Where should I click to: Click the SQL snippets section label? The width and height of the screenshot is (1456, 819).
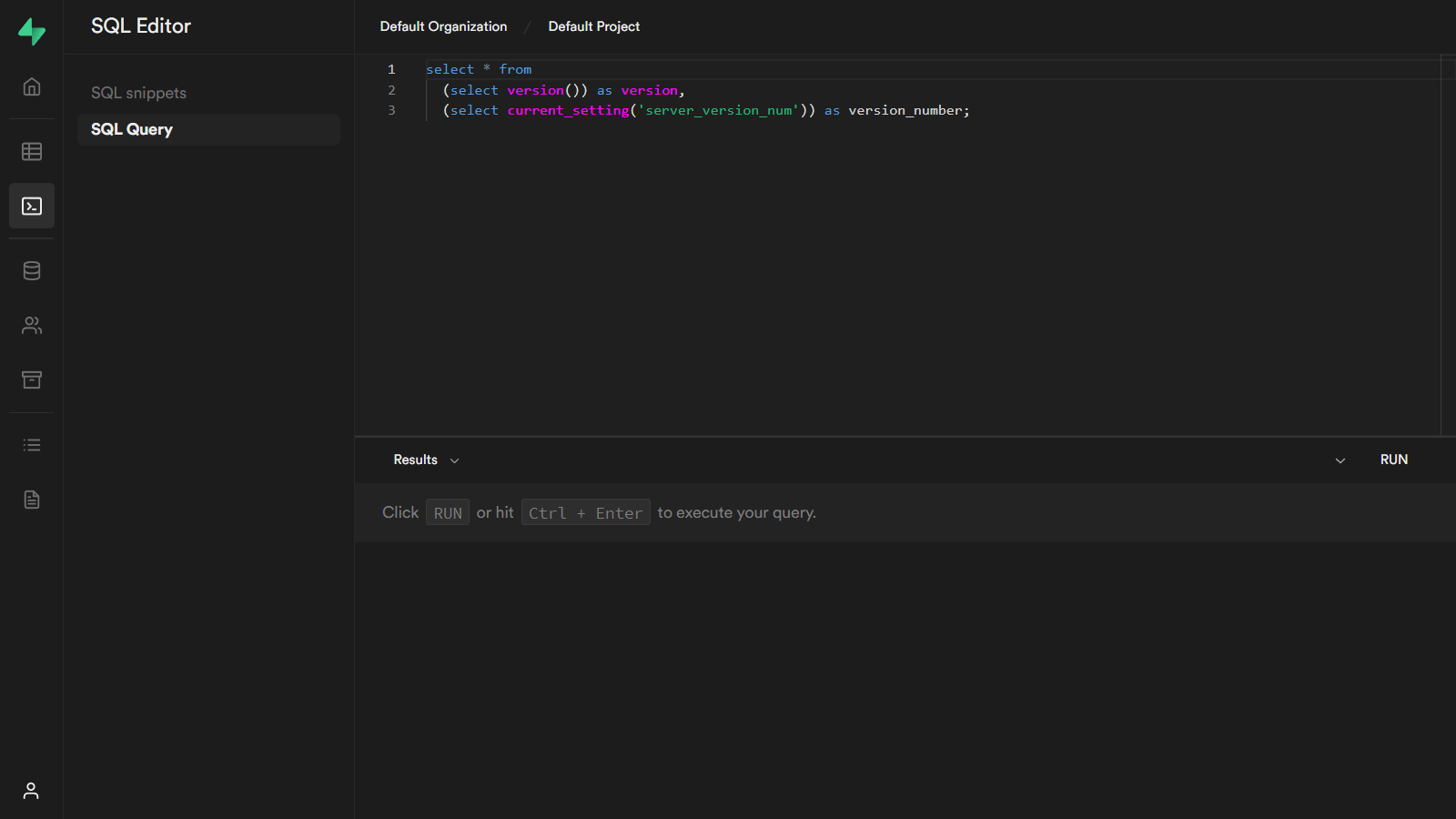tap(138, 93)
